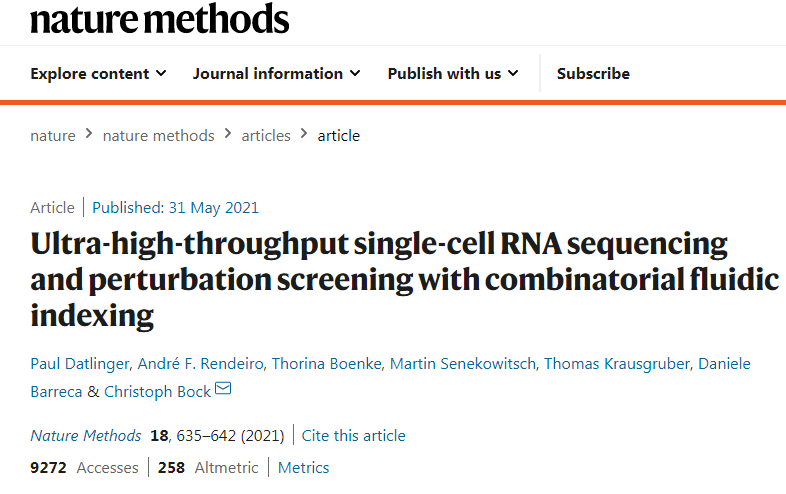Click author name Christoph Bock
The image size is (786, 494).
point(158,391)
